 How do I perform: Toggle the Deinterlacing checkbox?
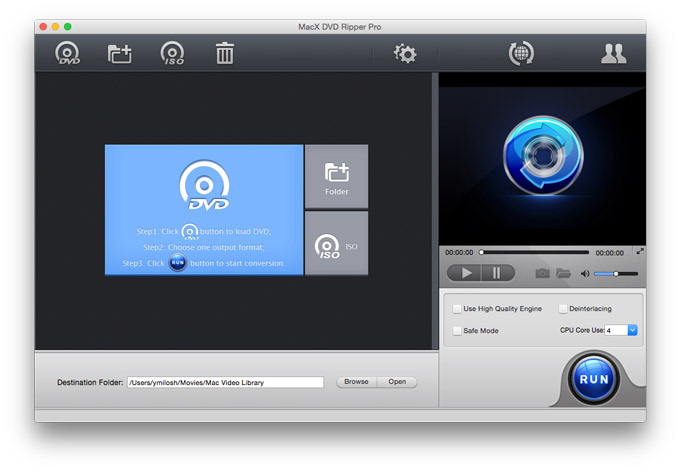click(x=563, y=309)
